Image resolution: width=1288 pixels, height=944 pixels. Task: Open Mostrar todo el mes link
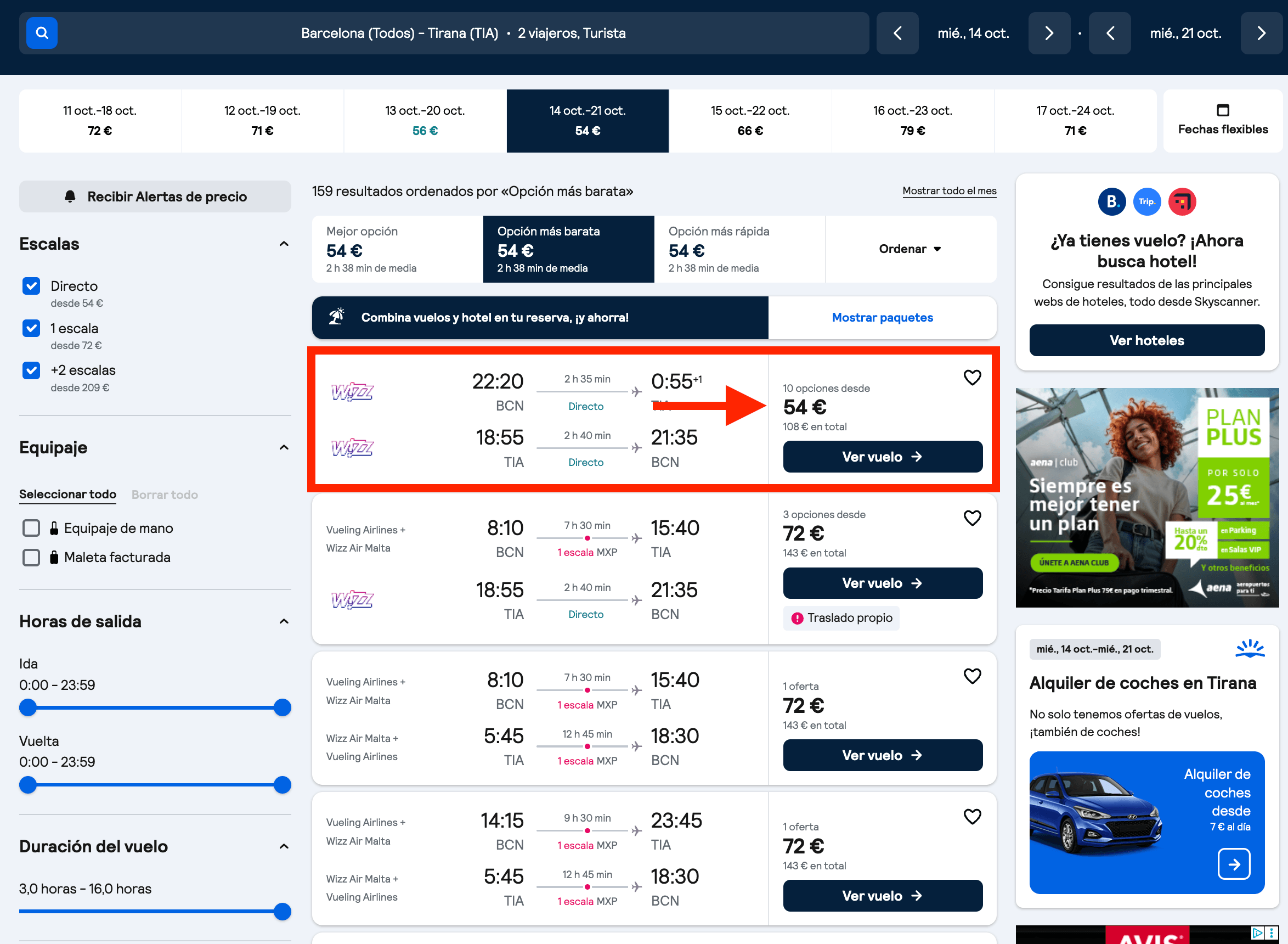tap(950, 191)
